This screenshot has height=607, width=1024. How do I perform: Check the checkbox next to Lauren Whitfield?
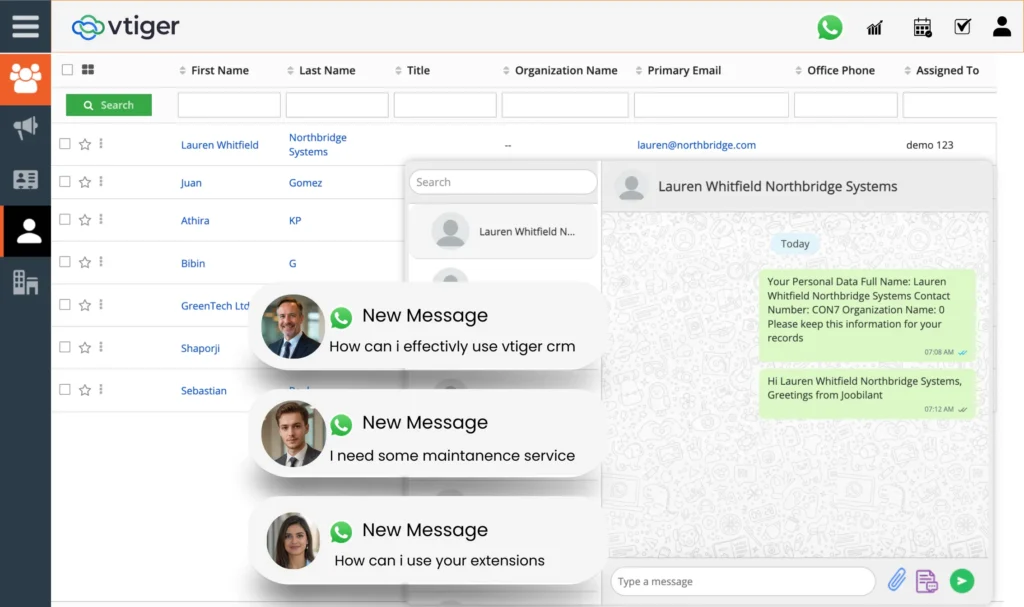pyautogui.click(x=64, y=143)
